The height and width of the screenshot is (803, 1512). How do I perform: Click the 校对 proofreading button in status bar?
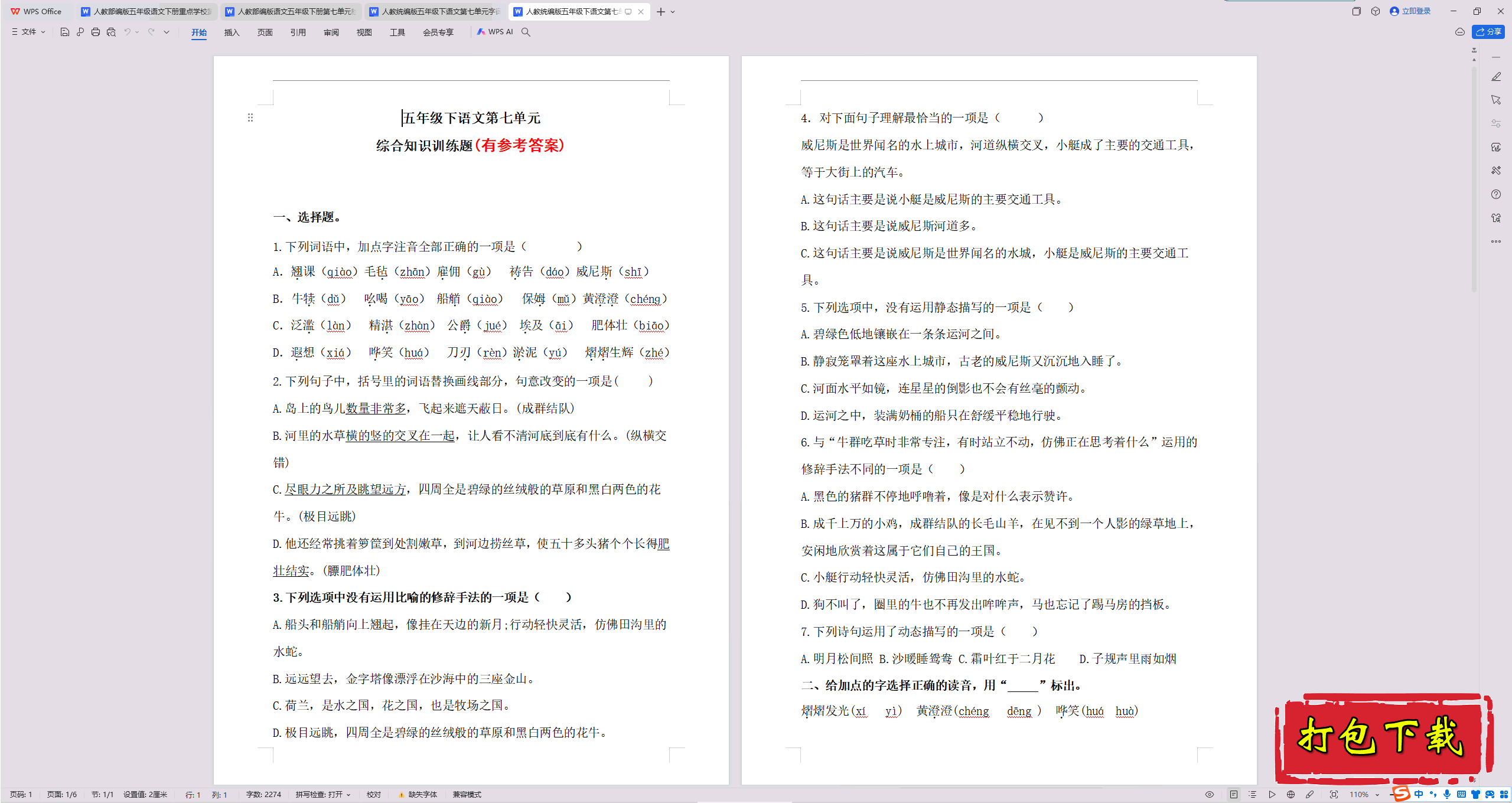tap(374, 795)
